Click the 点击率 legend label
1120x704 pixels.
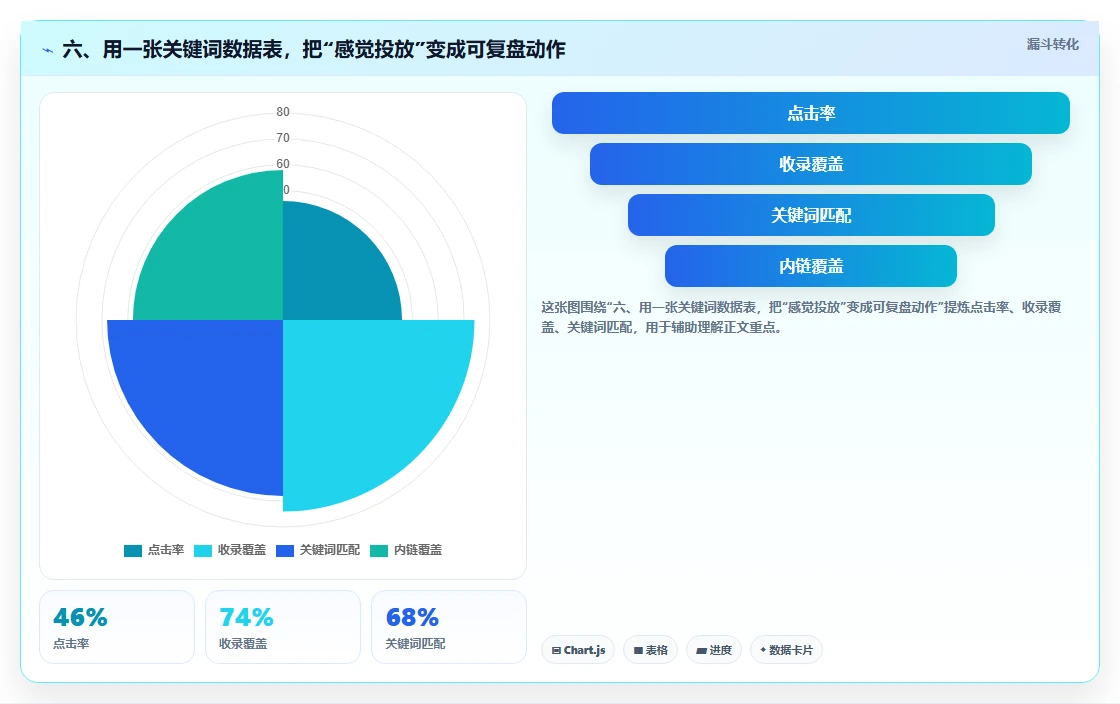166,550
